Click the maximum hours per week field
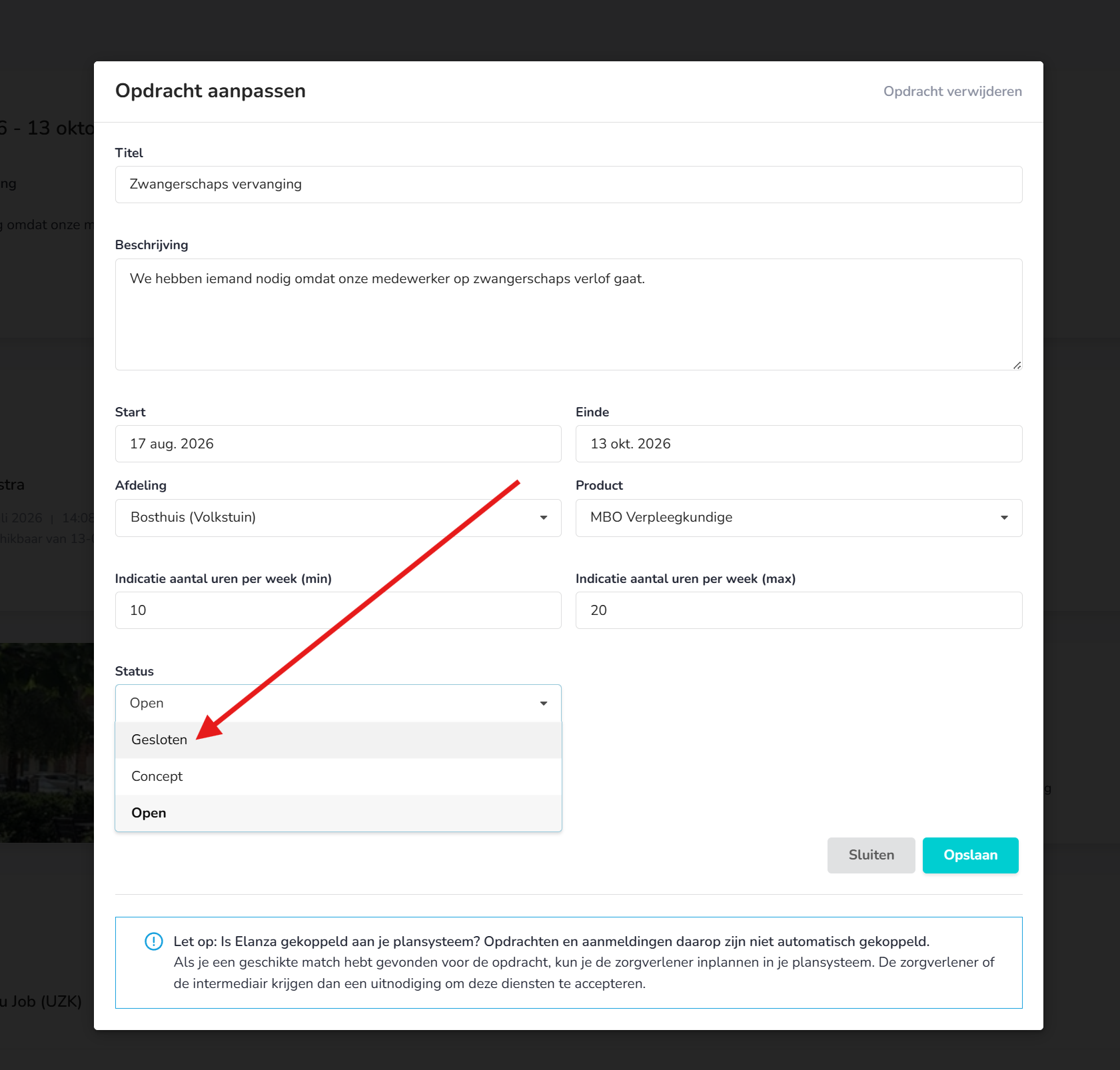This screenshot has width=1120, height=1070. [x=799, y=610]
